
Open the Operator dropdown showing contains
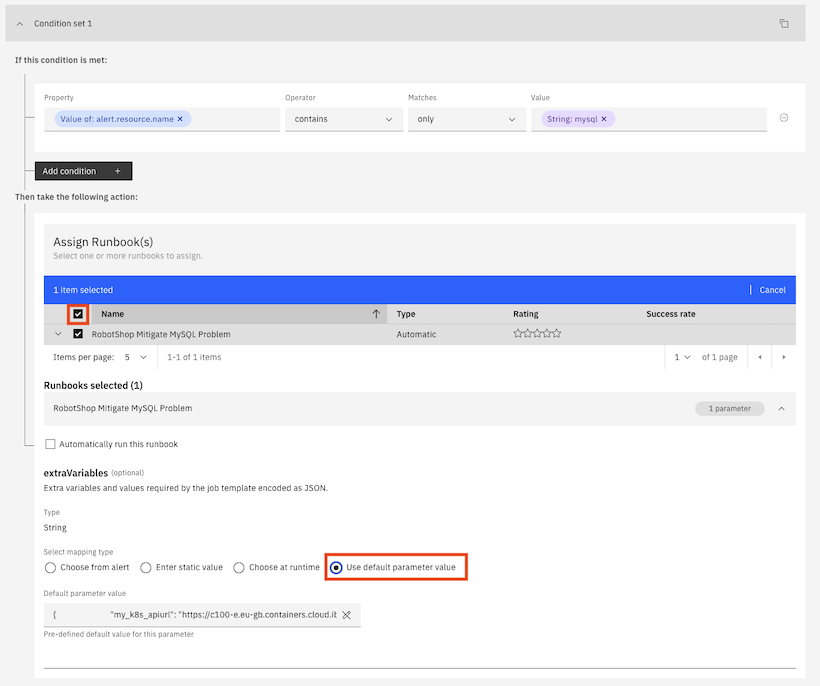tap(342, 119)
